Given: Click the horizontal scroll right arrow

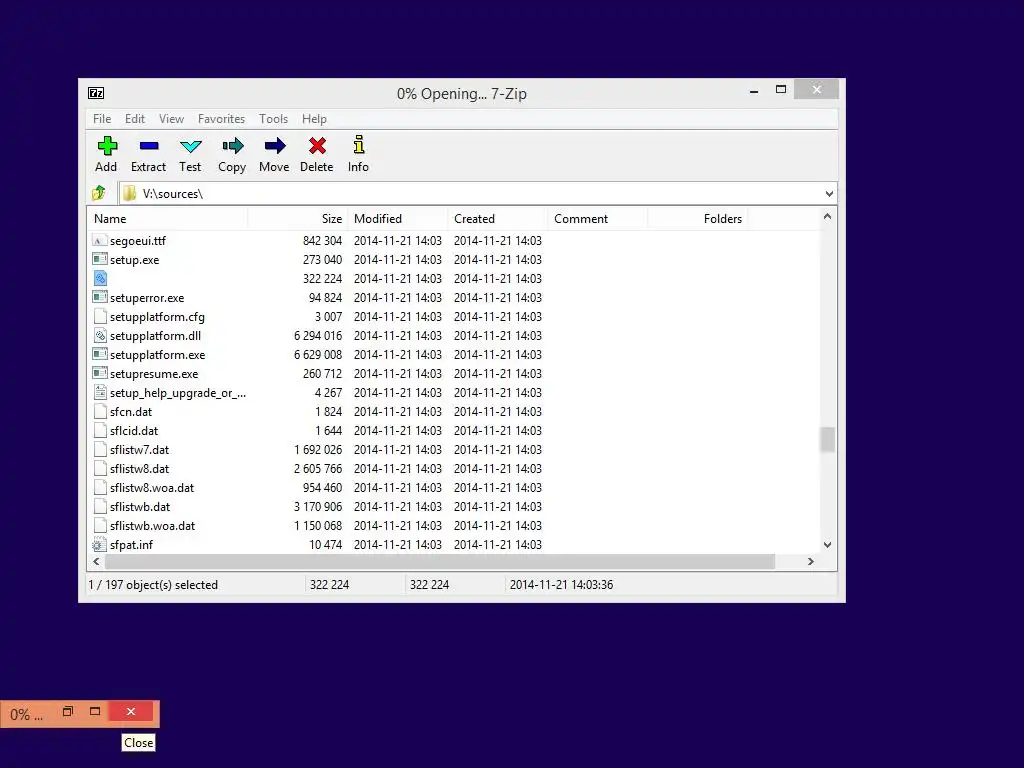Looking at the screenshot, I should [x=810, y=561].
